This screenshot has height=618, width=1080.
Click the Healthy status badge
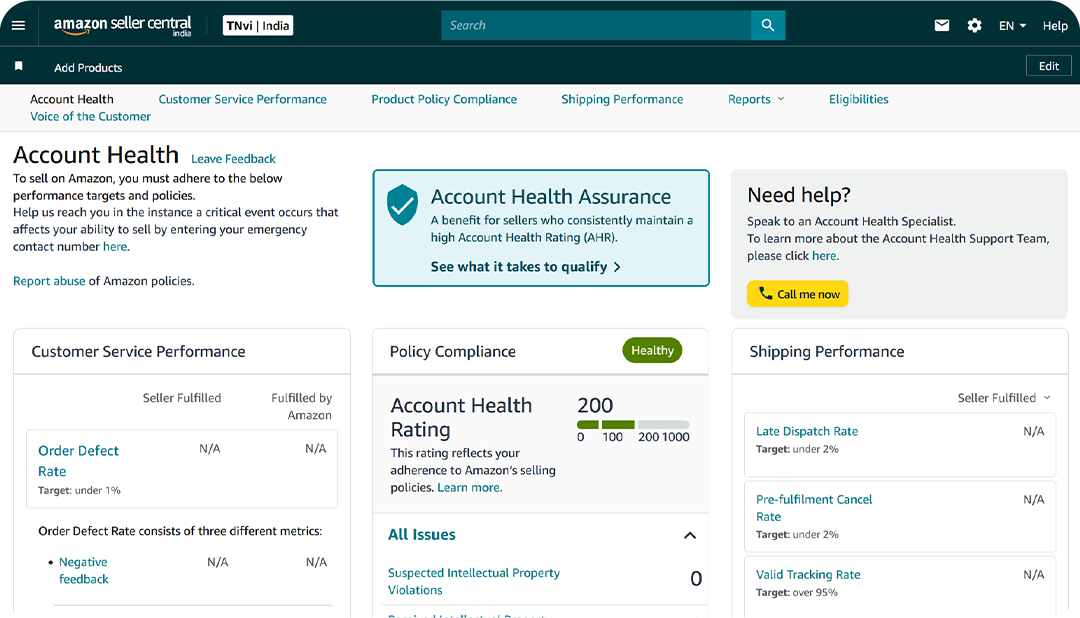click(x=652, y=350)
